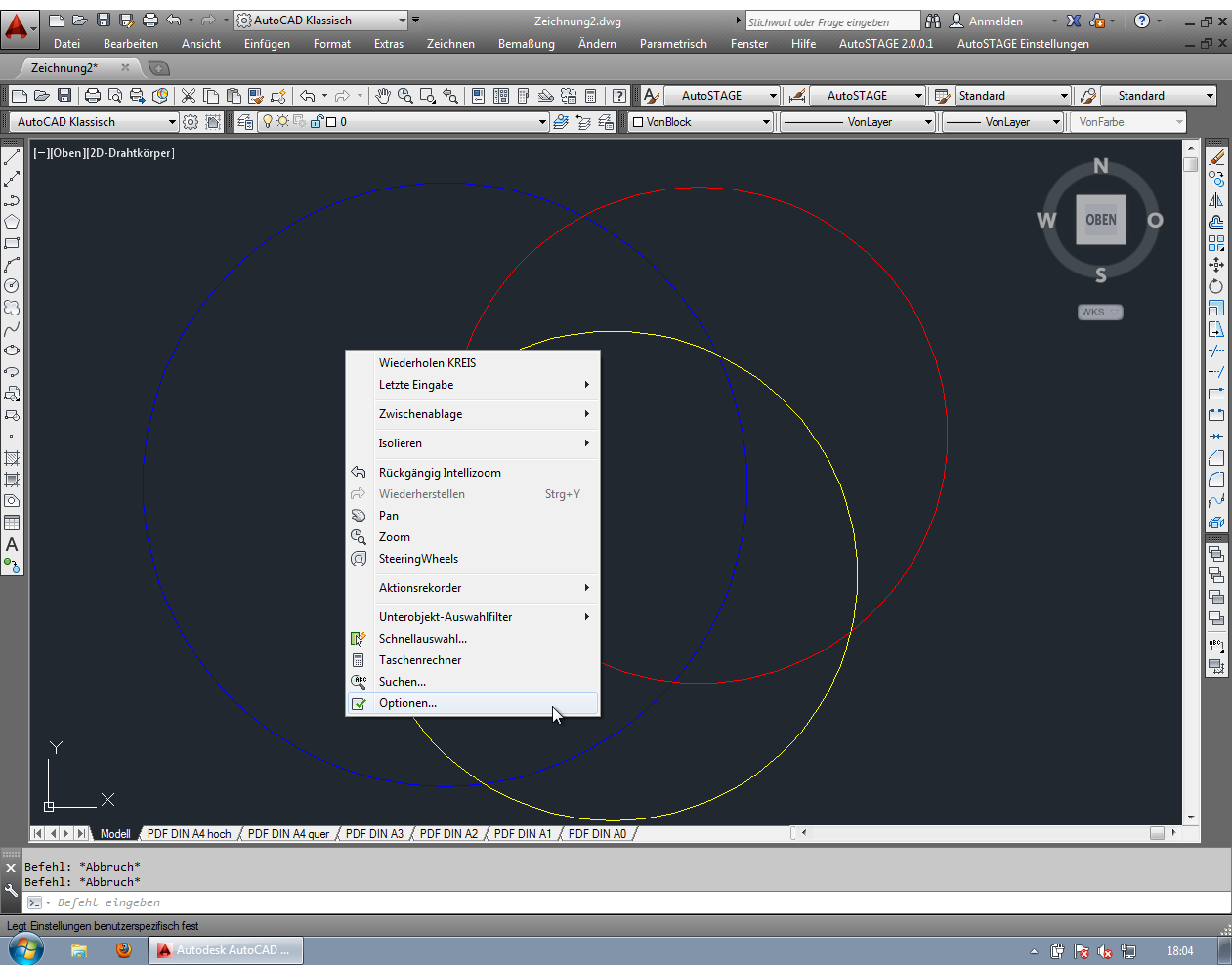Choose Optionen... from the context menu
Image resolution: width=1232 pixels, height=965 pixels.
(x=407, y=703)
